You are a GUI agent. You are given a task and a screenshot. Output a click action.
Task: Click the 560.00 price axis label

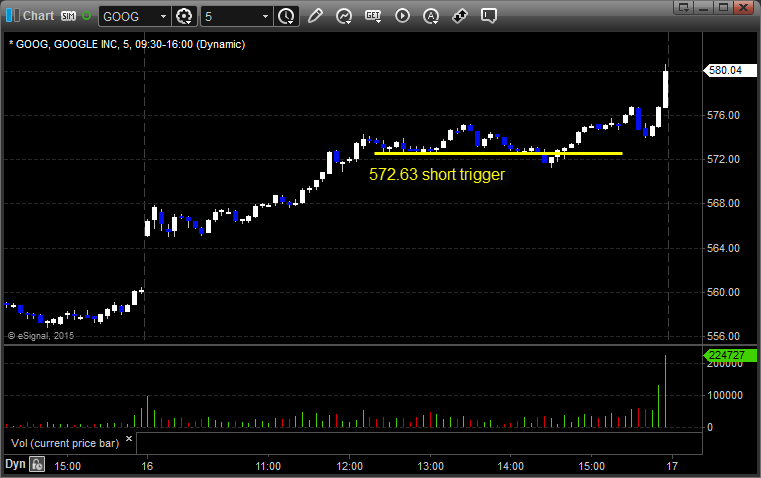tap(723, 292)
